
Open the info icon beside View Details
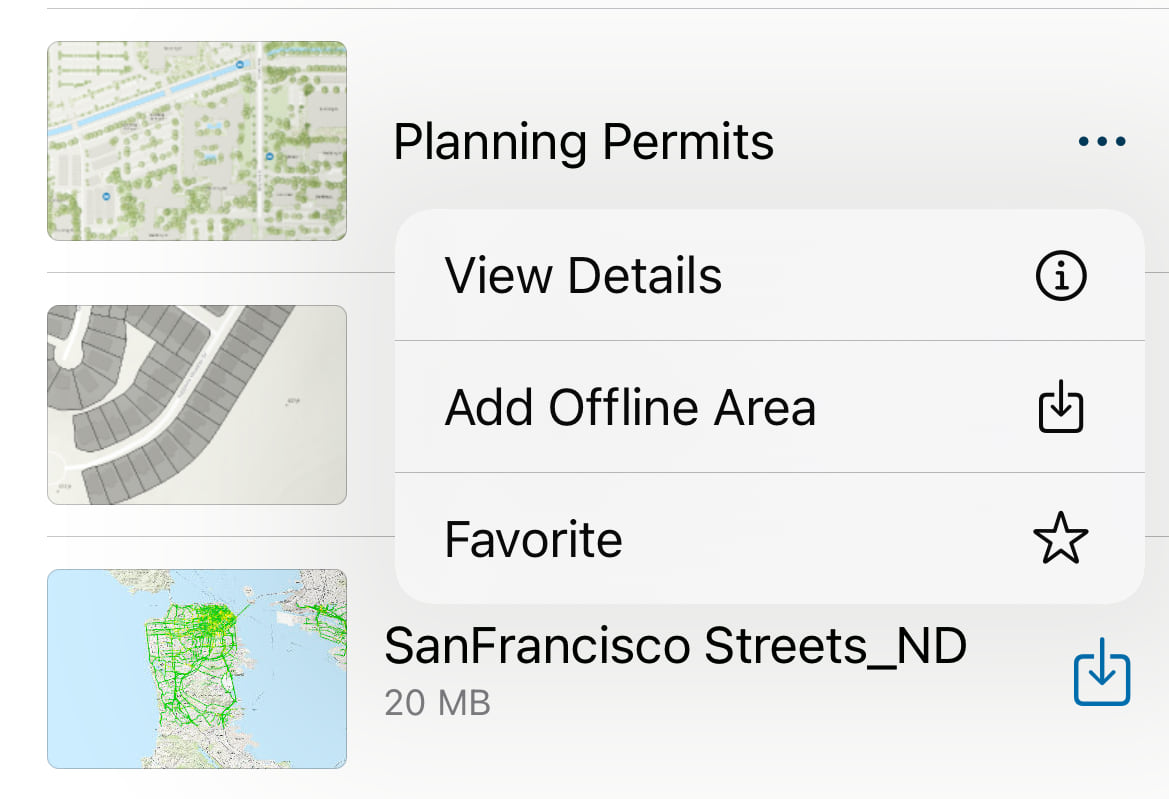(1060, 275)
